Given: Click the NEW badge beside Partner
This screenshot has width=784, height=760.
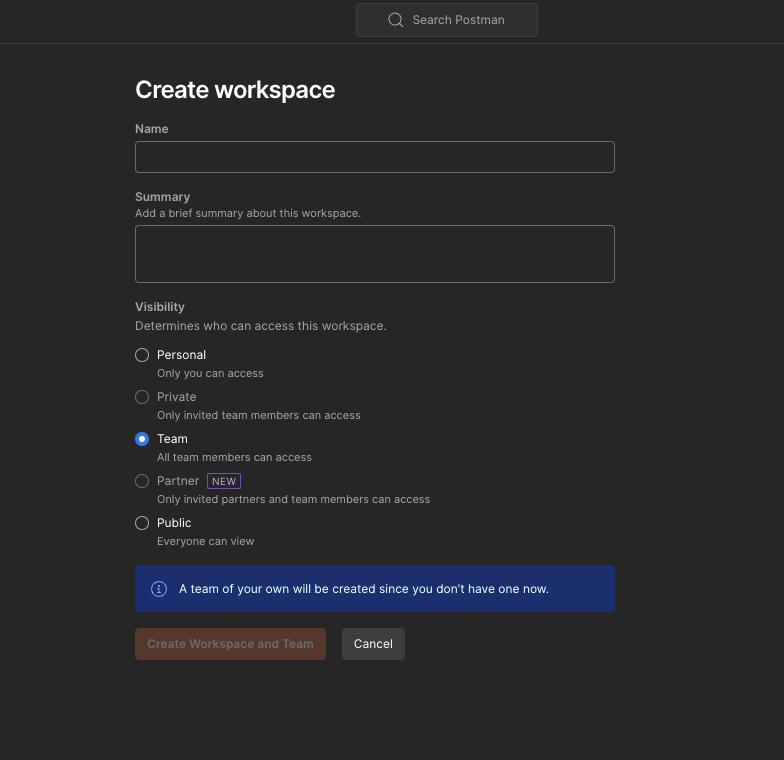Looking at the screenshot, I should click(x=224, y=481).
